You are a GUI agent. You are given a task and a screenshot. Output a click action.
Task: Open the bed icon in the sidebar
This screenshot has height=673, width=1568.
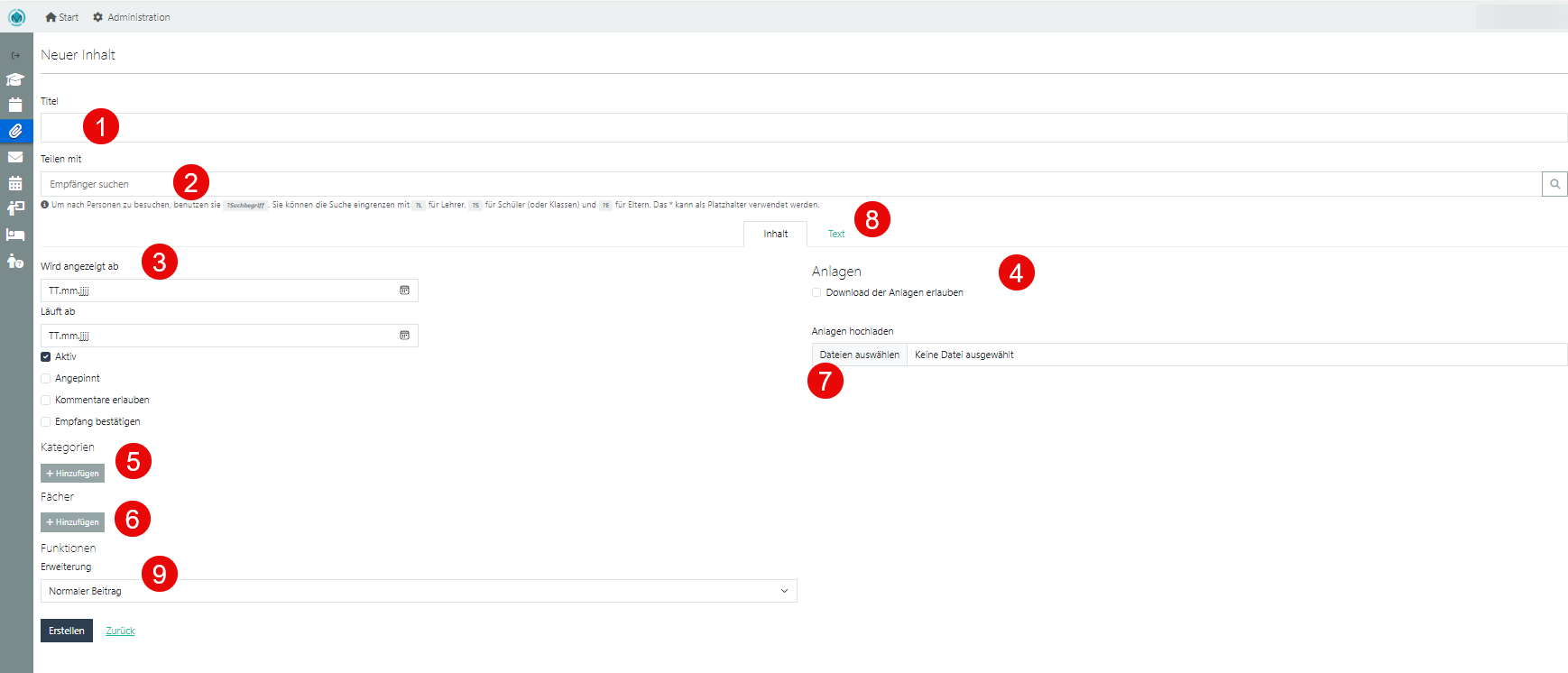(x=15, y=235)
